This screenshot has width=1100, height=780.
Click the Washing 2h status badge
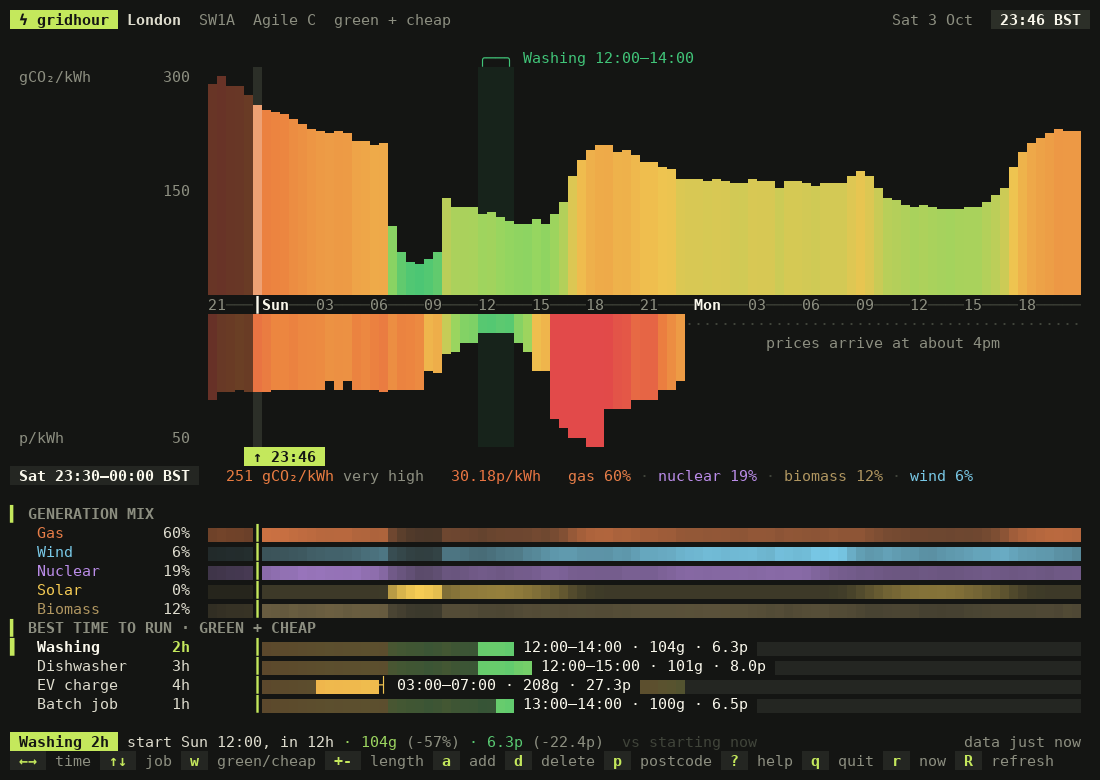64,741
